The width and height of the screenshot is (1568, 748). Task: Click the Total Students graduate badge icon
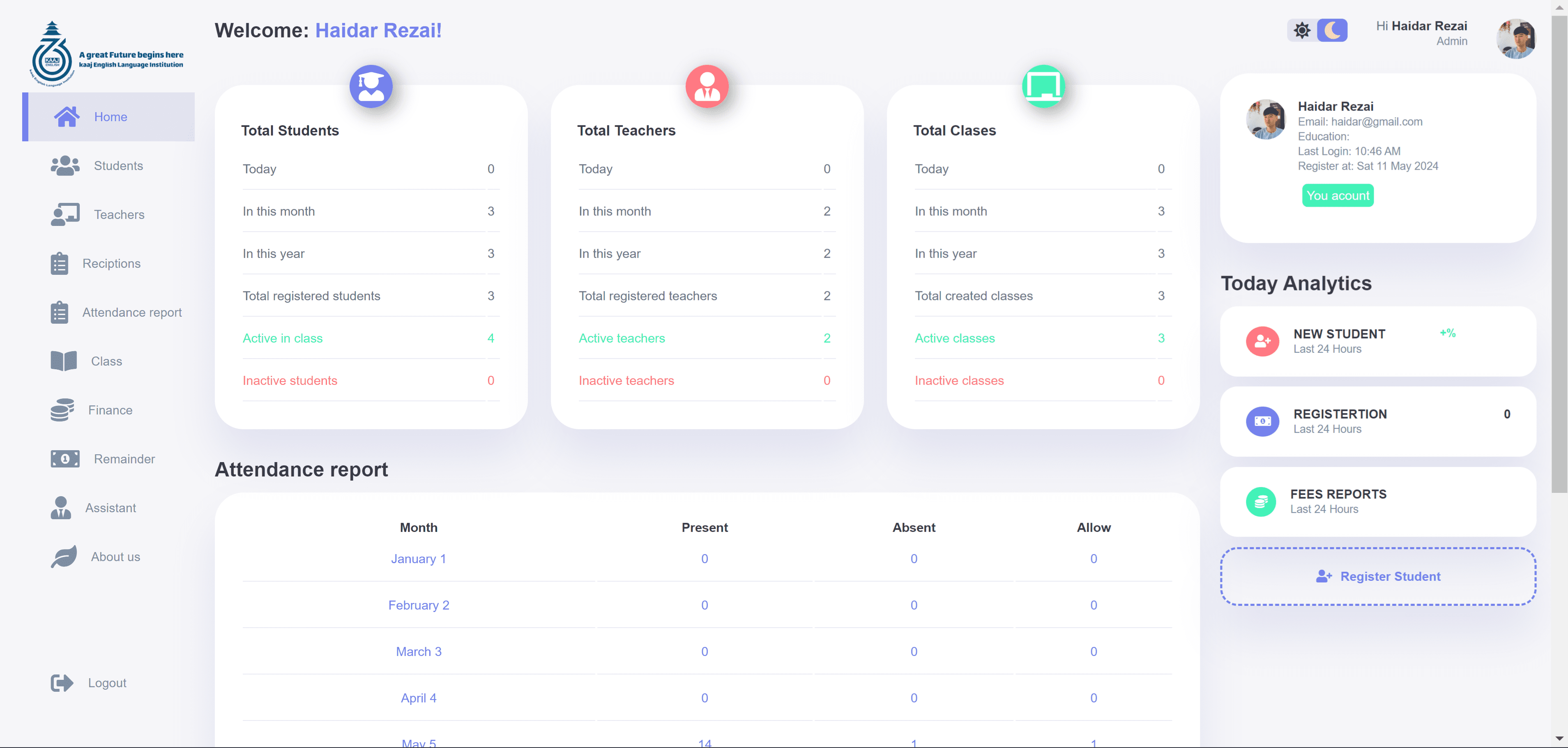(x=371, y=86)
